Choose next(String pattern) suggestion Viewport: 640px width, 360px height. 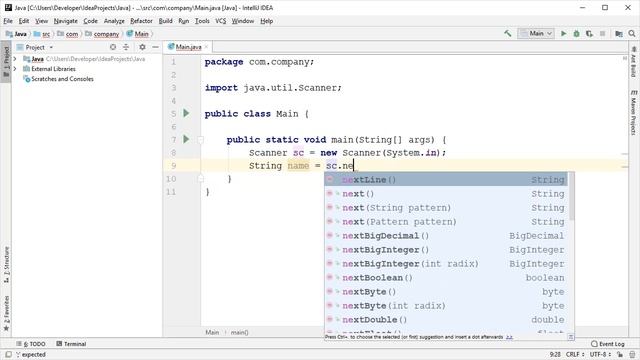click(x=446, y=208)
